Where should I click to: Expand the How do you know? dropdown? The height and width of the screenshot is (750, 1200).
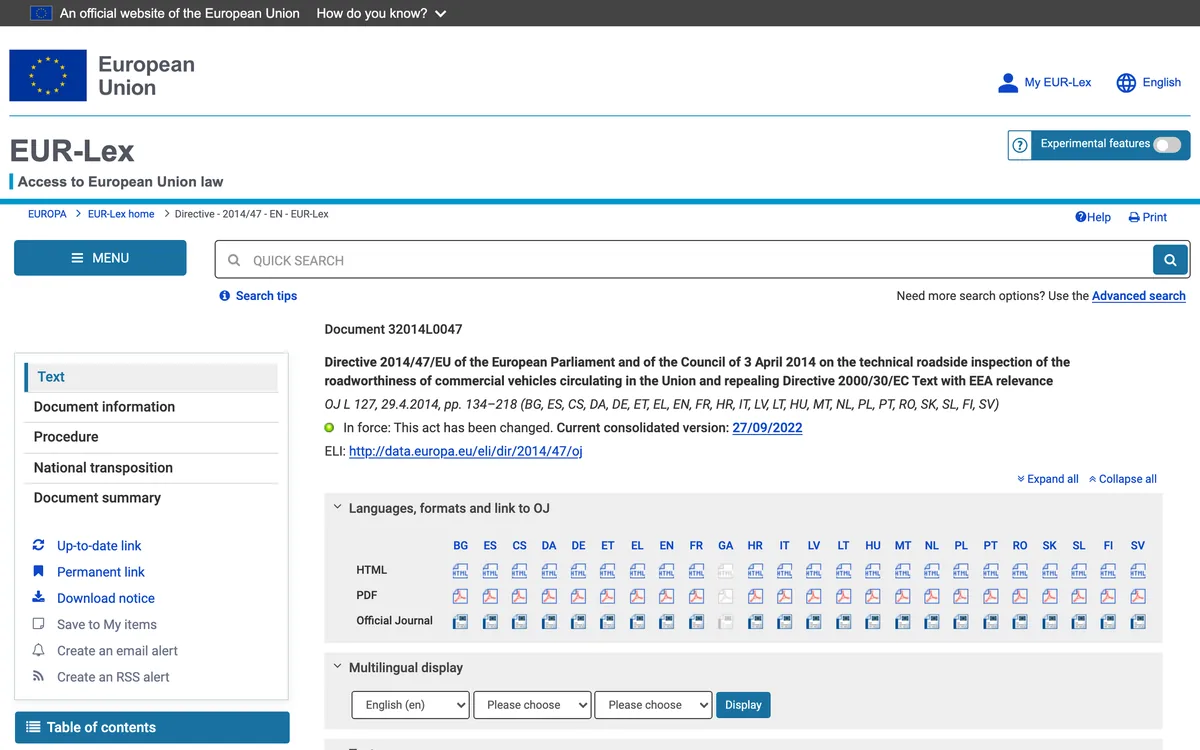tap(381, 13)
